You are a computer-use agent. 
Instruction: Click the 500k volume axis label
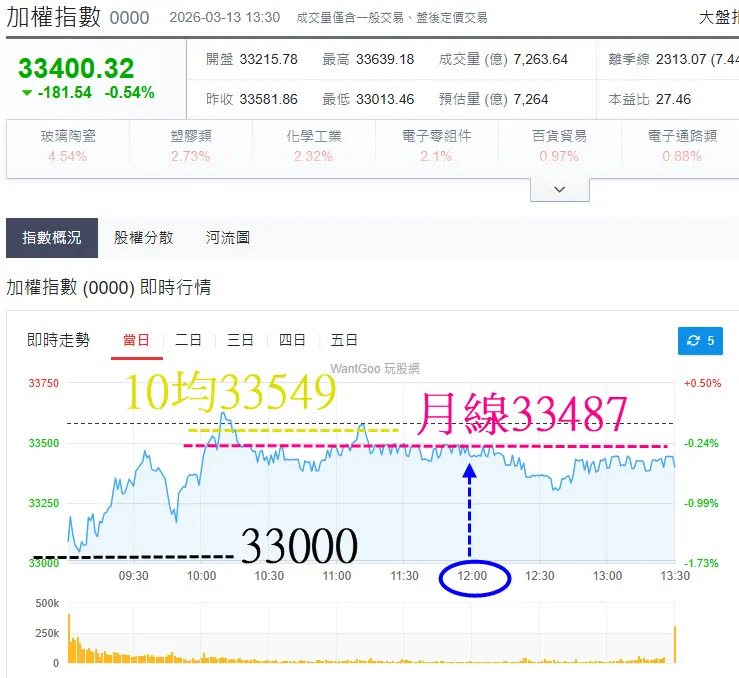click(47, 603)
